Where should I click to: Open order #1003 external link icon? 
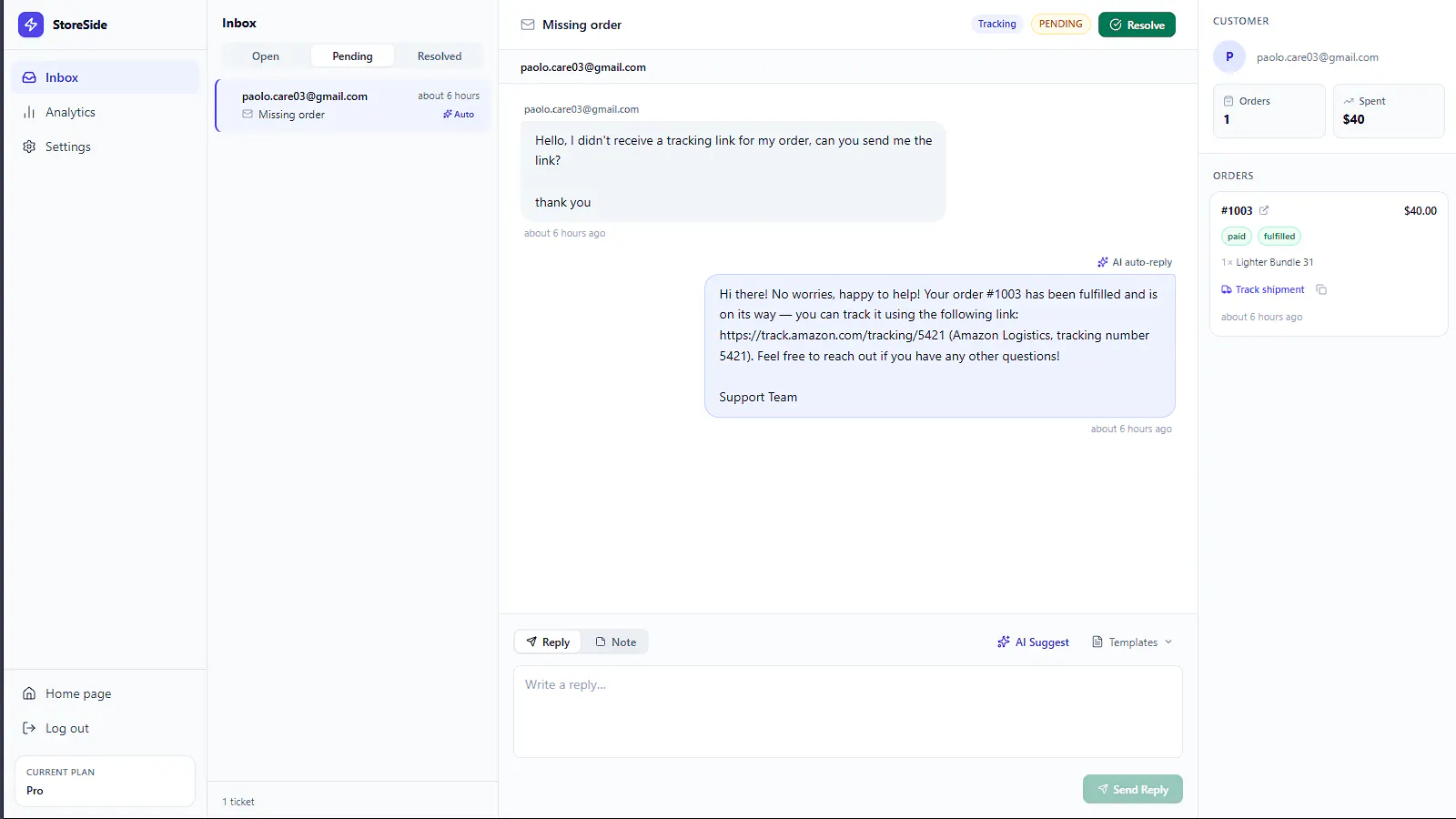pos(1264,210)
